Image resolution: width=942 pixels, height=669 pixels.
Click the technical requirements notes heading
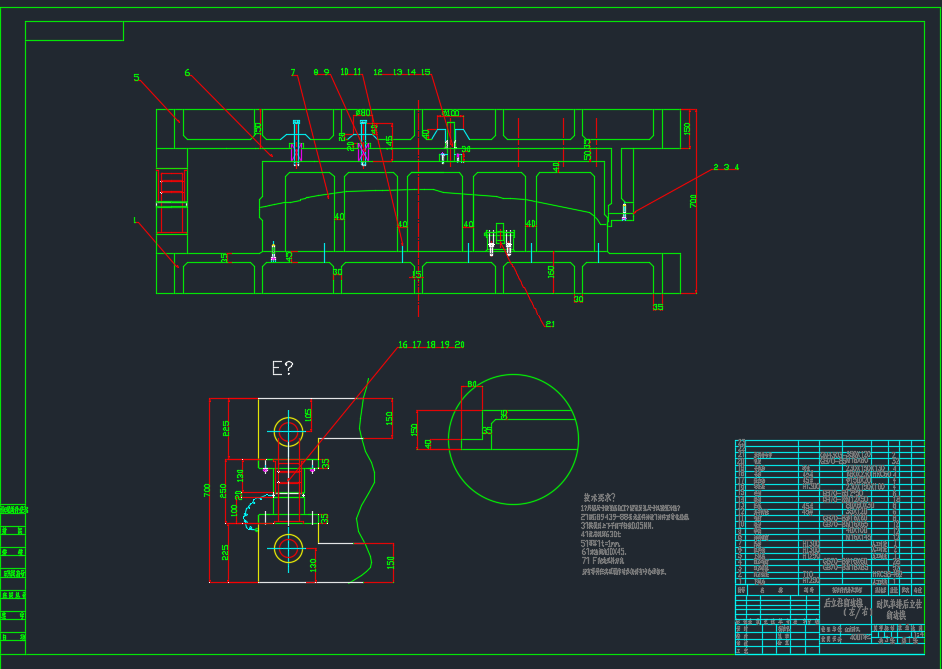pos(600,497)
